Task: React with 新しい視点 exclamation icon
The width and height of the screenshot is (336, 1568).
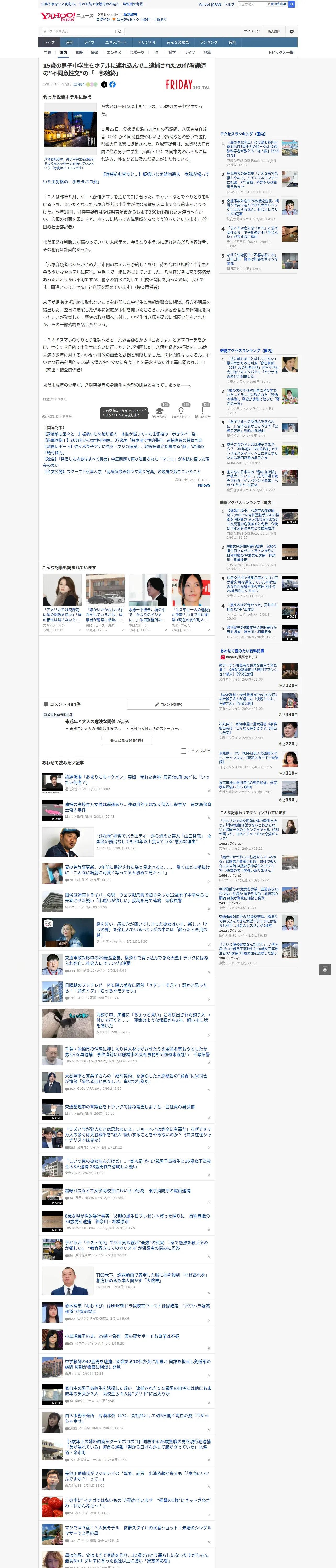Action: [x=203, y=411]
